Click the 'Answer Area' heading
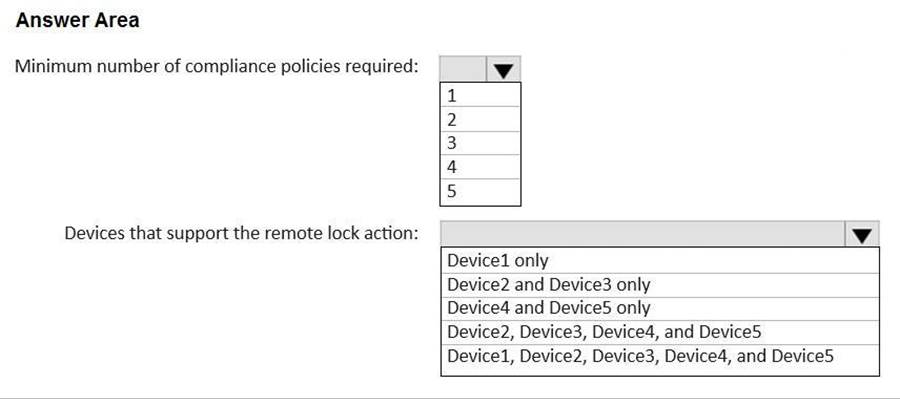This screenshot has width=900, height=399. [x=77, y=21]
